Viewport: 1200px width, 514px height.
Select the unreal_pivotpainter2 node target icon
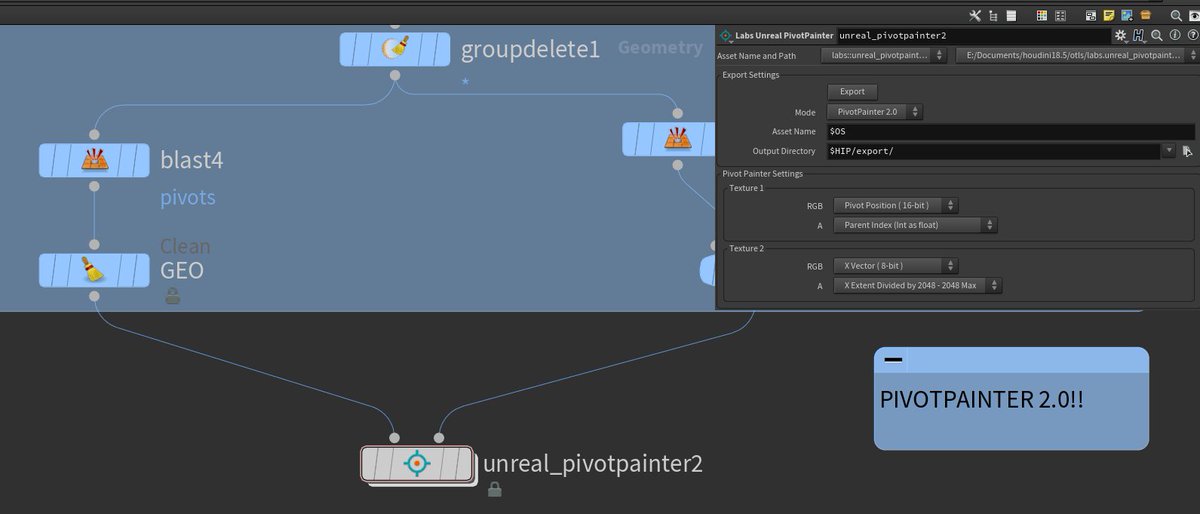coord(416,463)
